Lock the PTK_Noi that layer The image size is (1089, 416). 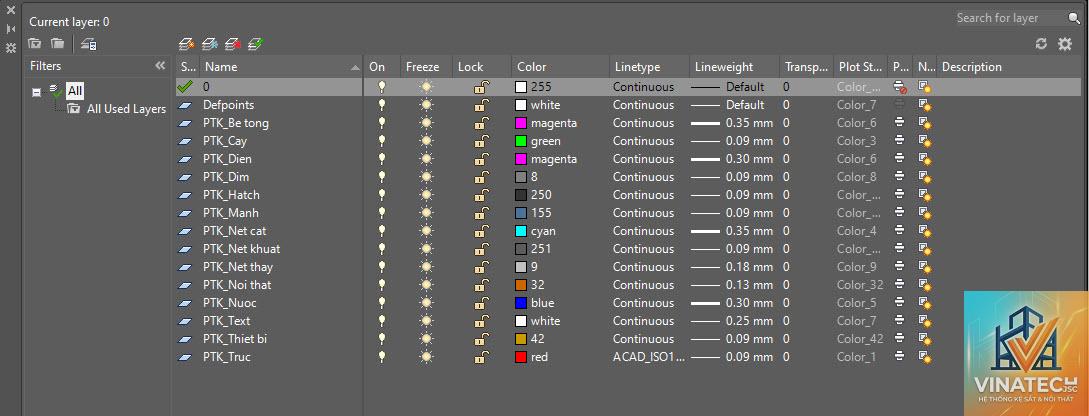click(x=481, y=285)
